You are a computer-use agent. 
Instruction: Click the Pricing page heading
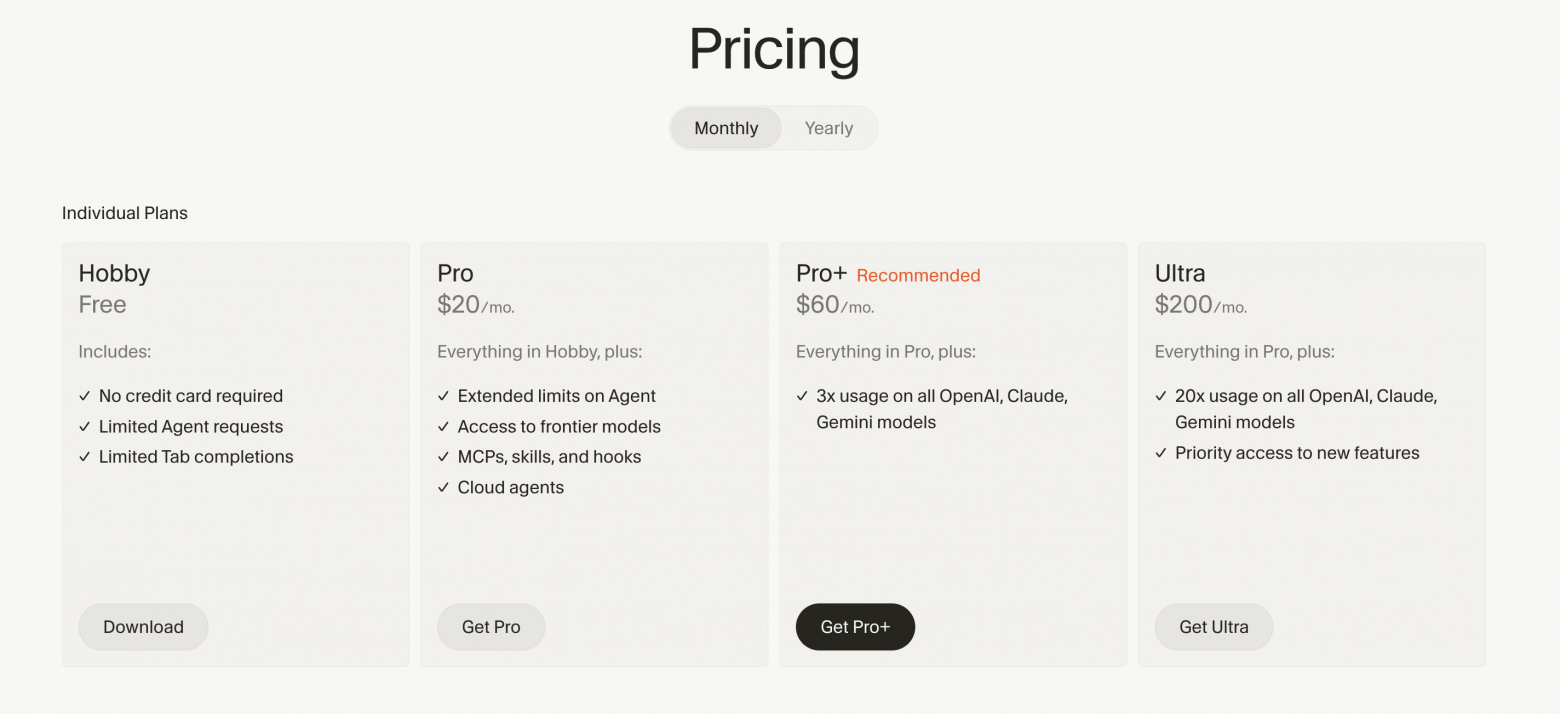coord(774,48)
